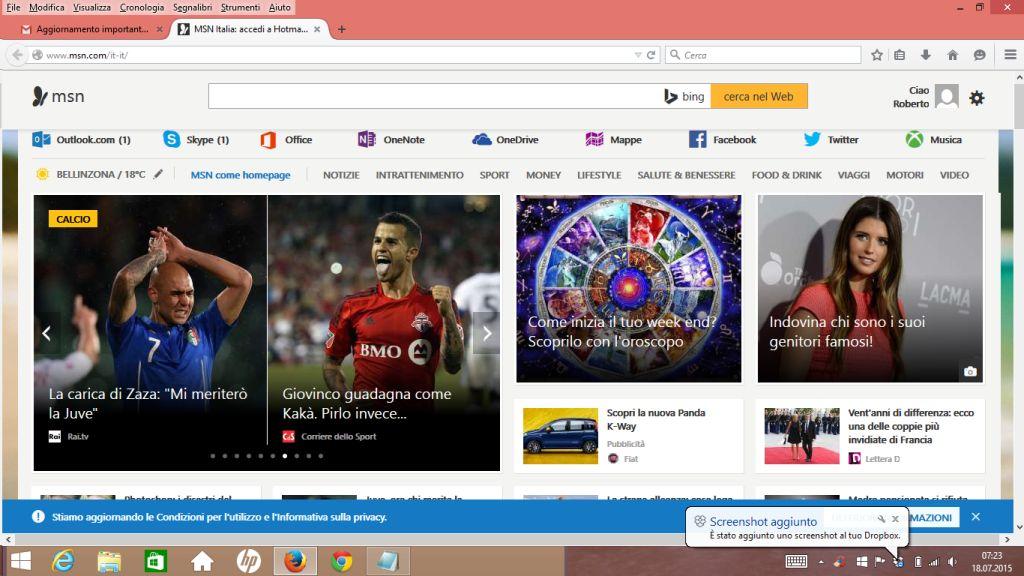This screenshot has height=576, width=1024.
Task: Open the horoscope week end story
Action: point(629,289)
